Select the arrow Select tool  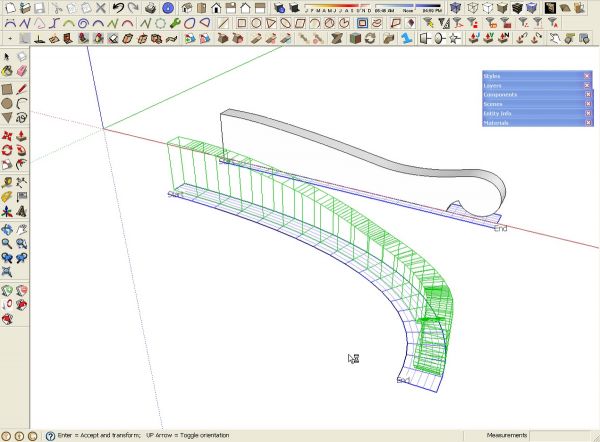[7, 57]
